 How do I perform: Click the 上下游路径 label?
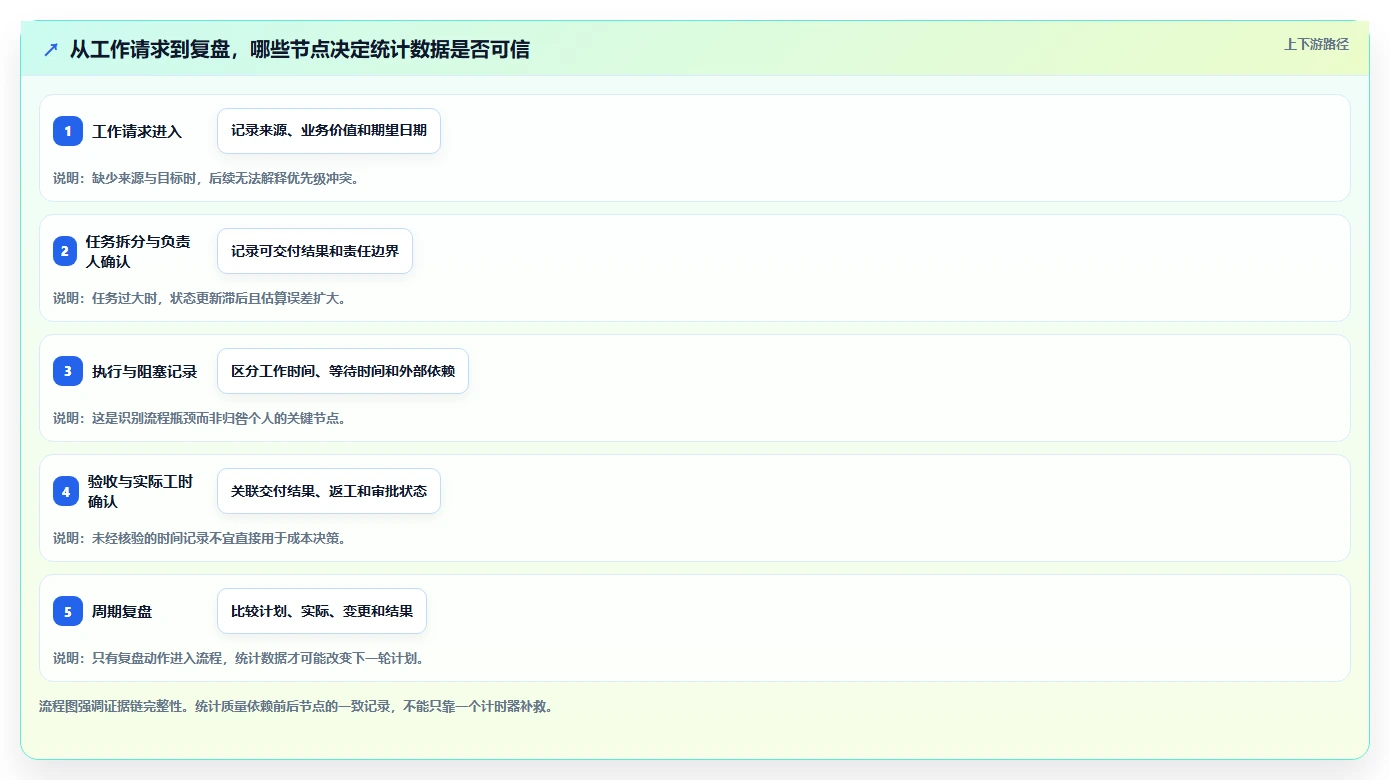click(x=1316, y=44)
